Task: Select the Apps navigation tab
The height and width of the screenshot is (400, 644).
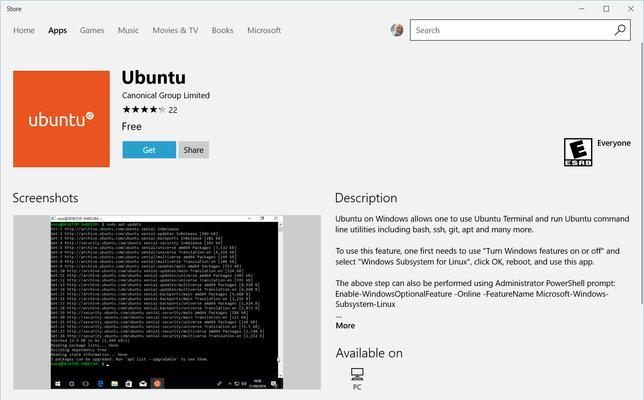Action: [58, 30]
